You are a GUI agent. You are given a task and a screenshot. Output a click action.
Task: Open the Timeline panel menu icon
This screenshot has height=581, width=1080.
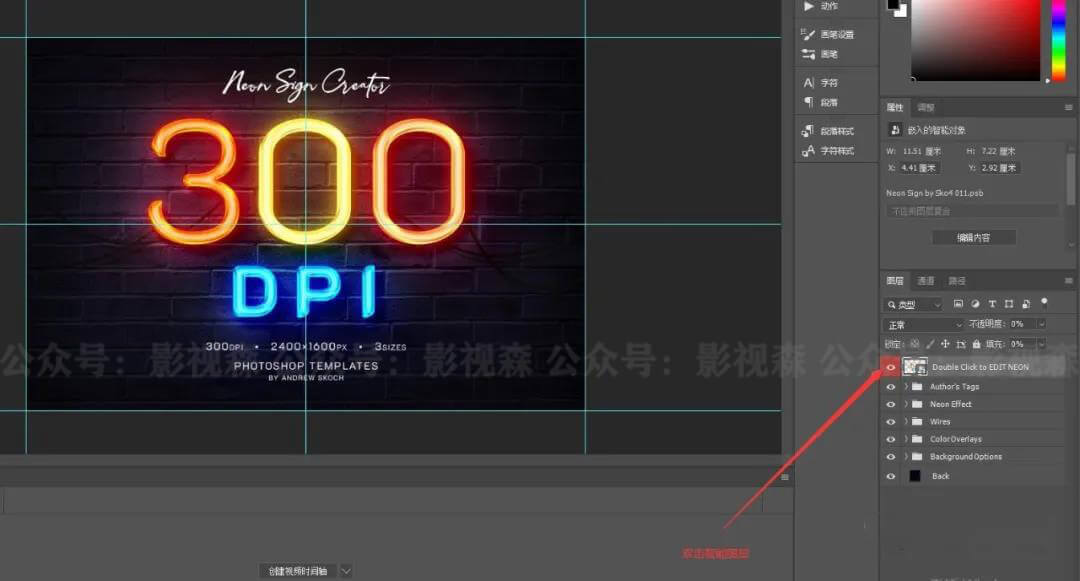(x=785, y=477)
